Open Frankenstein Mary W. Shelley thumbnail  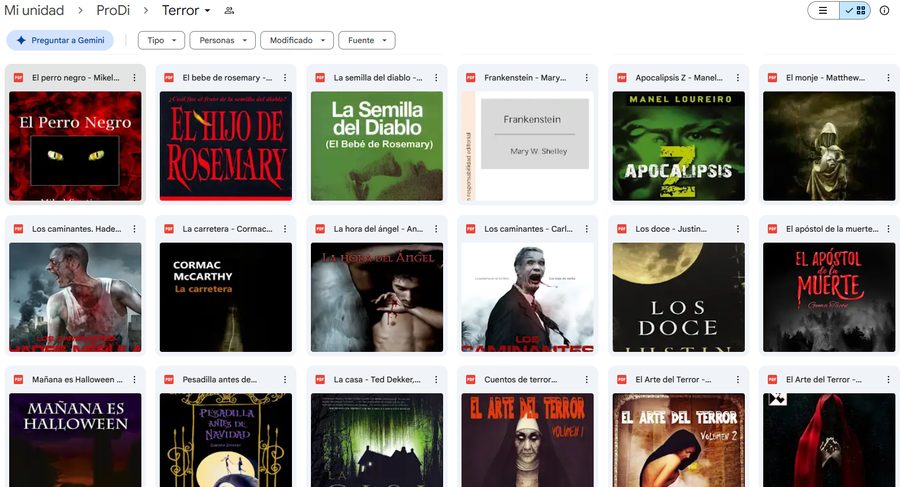[527, 146]
